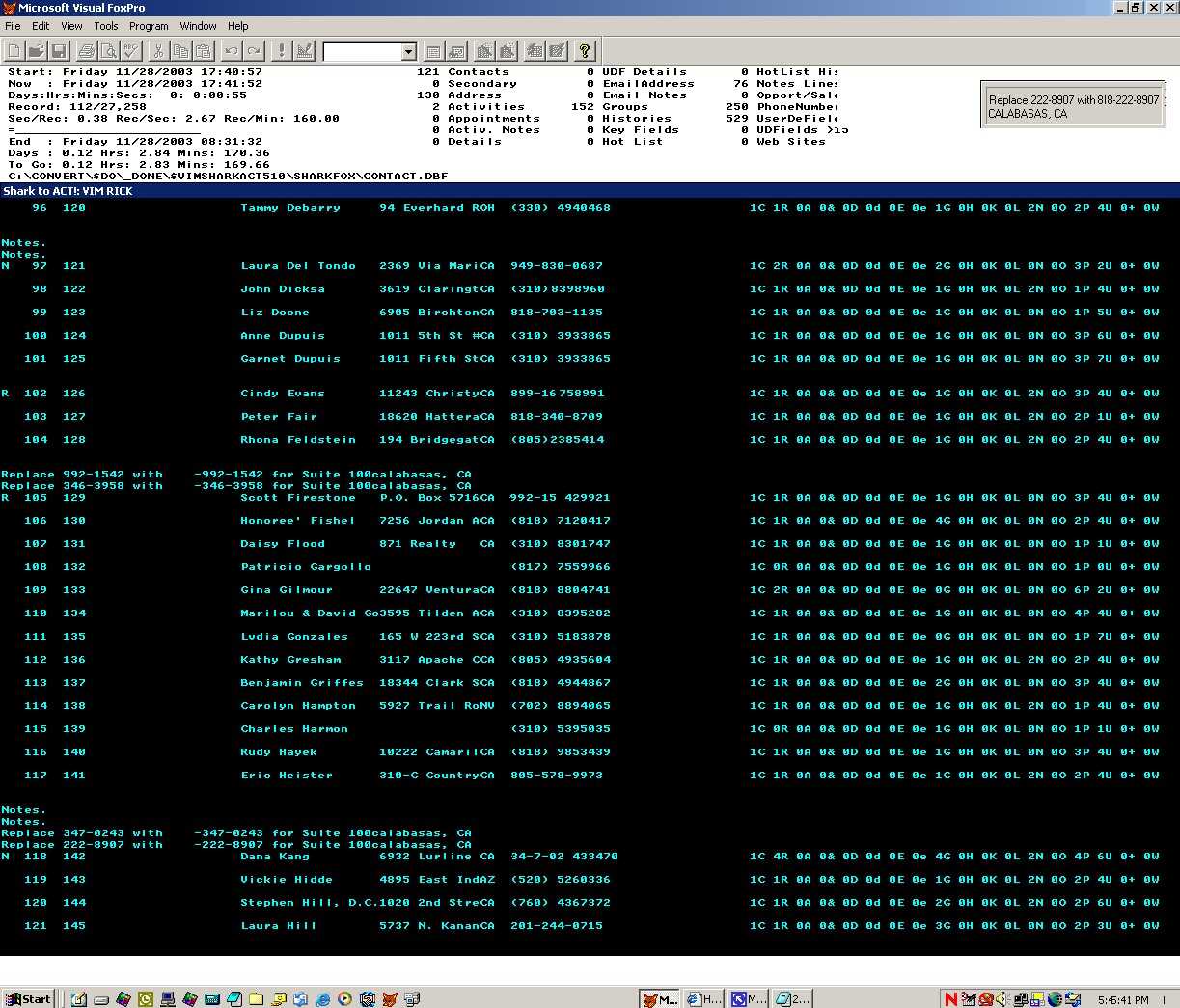Click the Print toolbar icon

click(87, 51)
